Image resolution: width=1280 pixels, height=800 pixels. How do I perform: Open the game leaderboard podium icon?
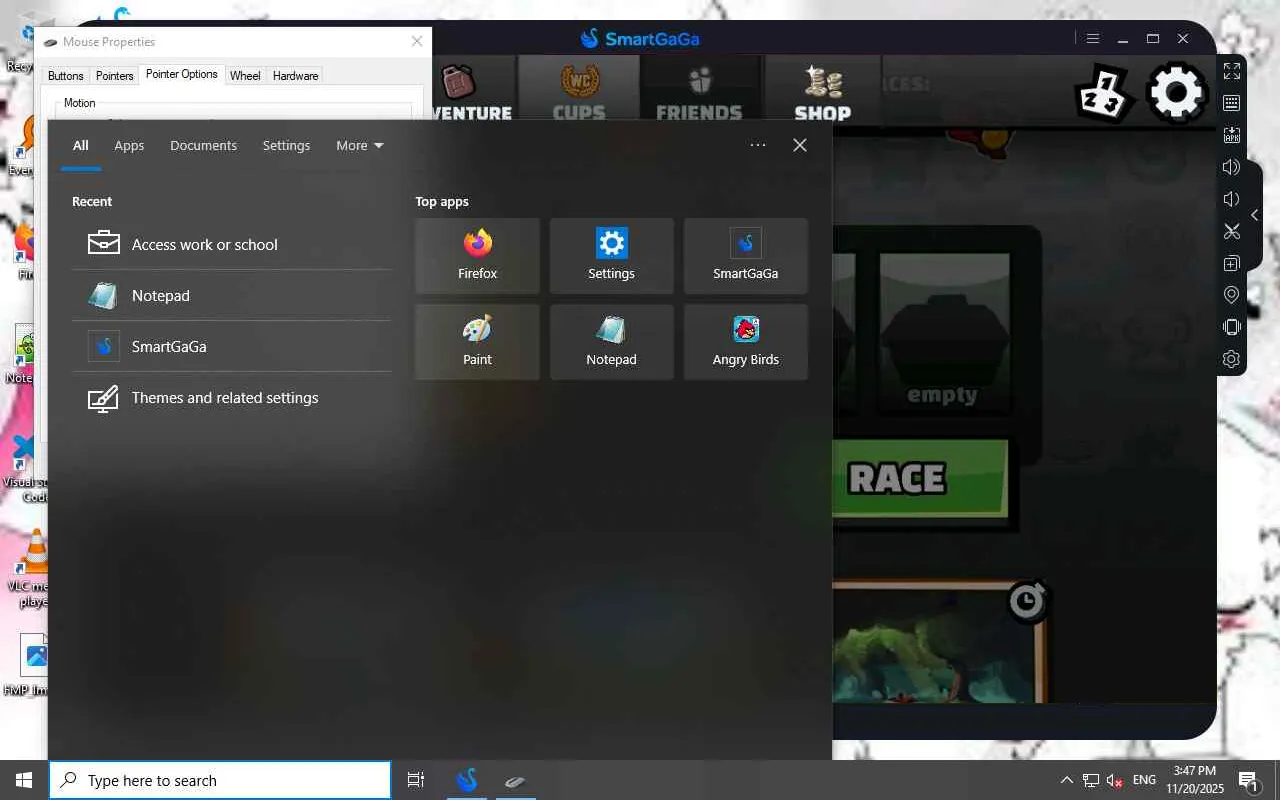pyautogui.click(x=1103, y=94)
